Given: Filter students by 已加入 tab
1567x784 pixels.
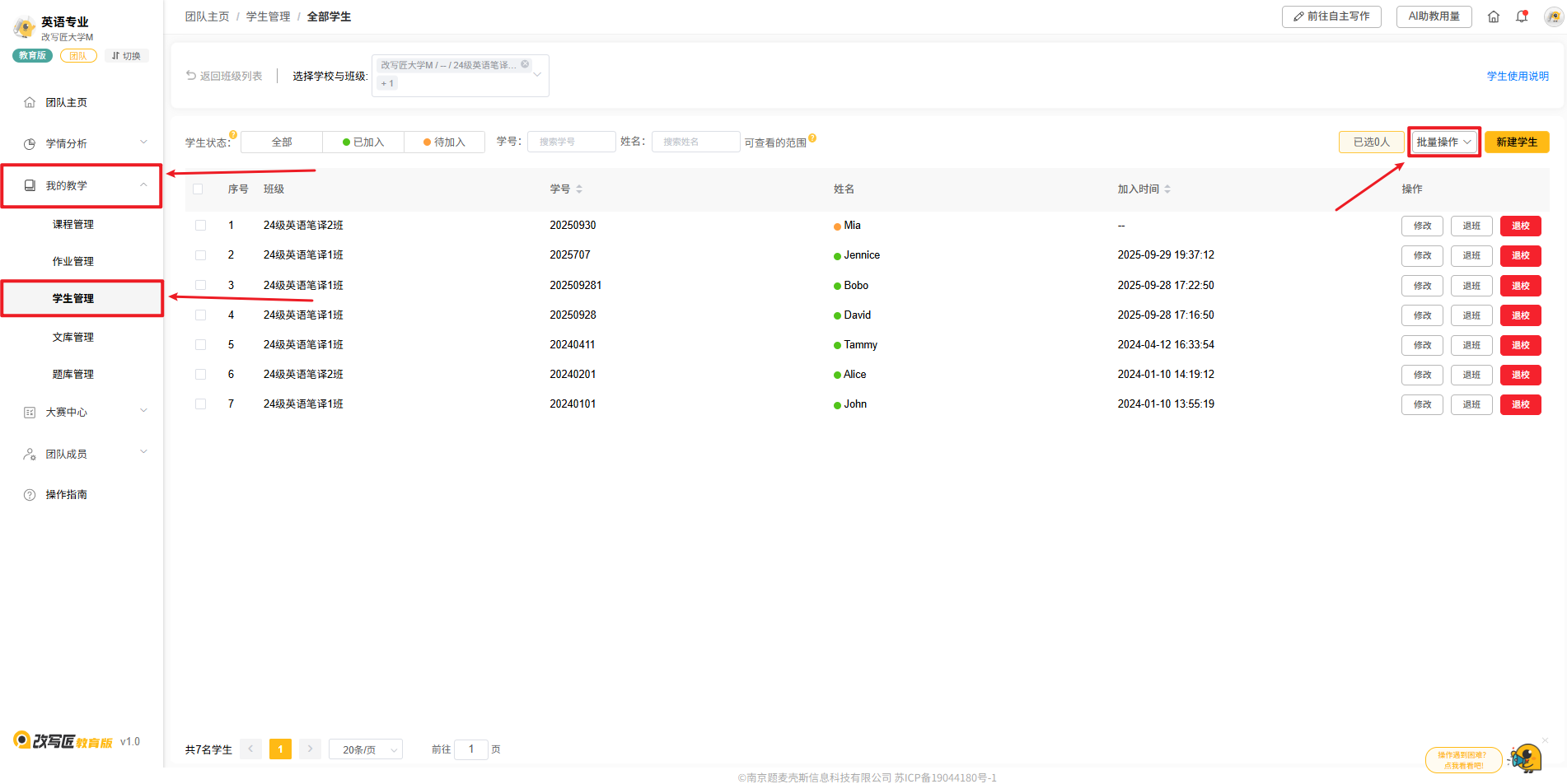Looking at the screenshot, I should tap(363, 142).
